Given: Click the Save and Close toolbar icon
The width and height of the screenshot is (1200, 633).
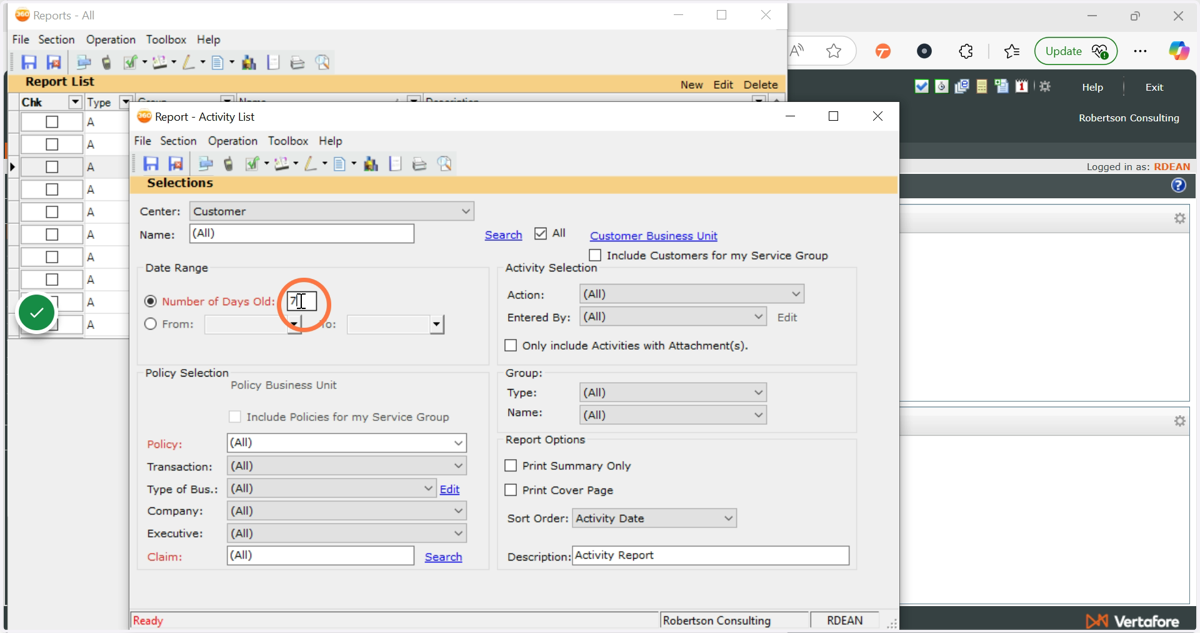Looking at the screenshot, I should [x=176, y=164].
